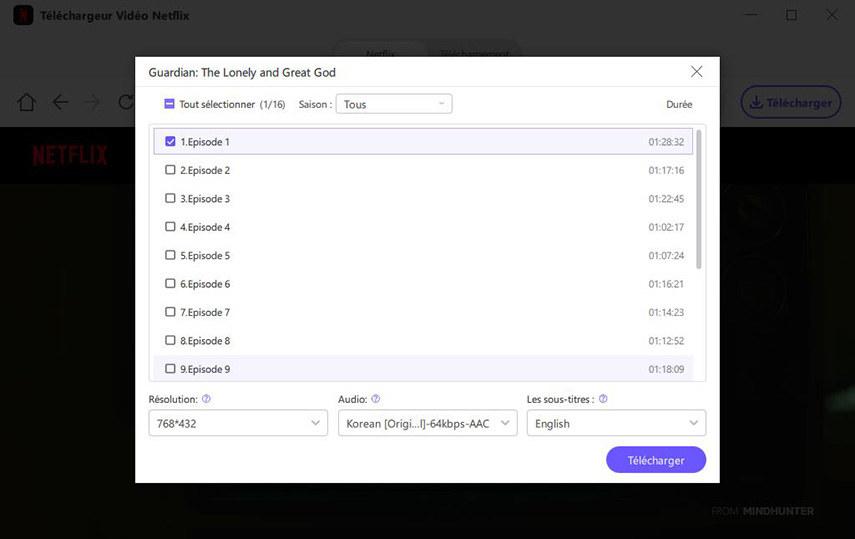Check Episode 3 checkbox

coord(170,198)
